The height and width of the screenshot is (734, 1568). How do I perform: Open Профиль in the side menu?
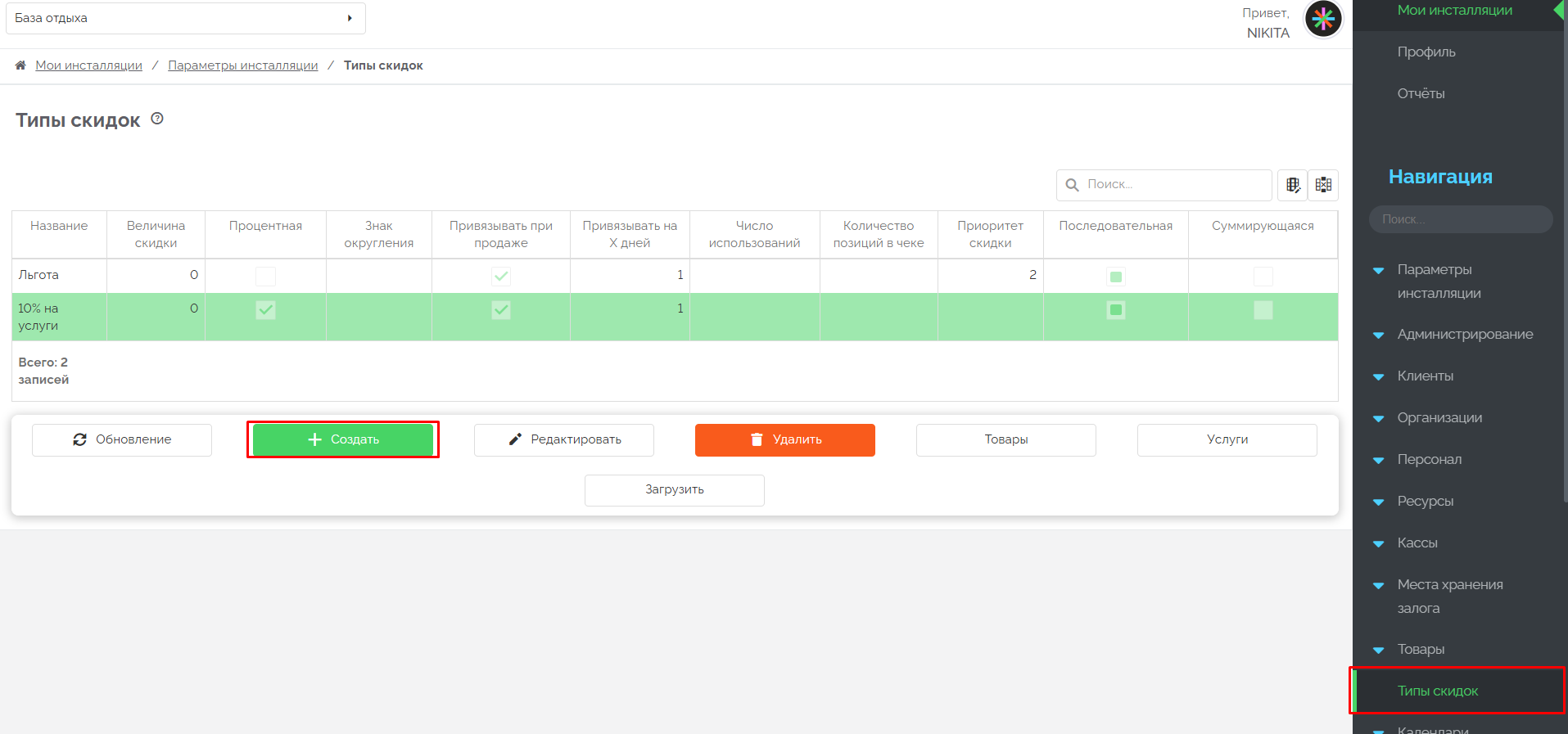(x=1426, y=52)
